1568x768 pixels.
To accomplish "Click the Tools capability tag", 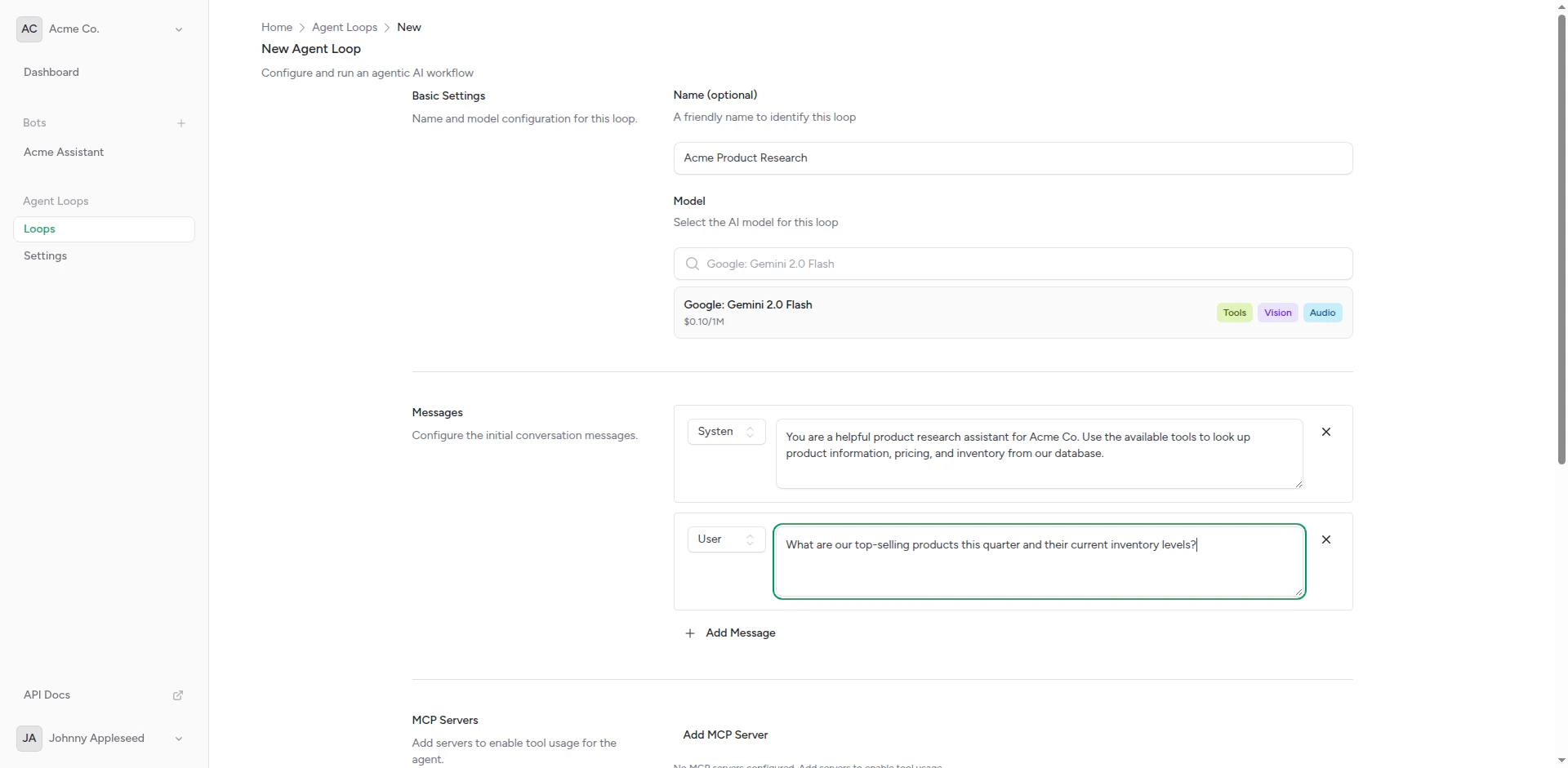I will (1234, 313).
